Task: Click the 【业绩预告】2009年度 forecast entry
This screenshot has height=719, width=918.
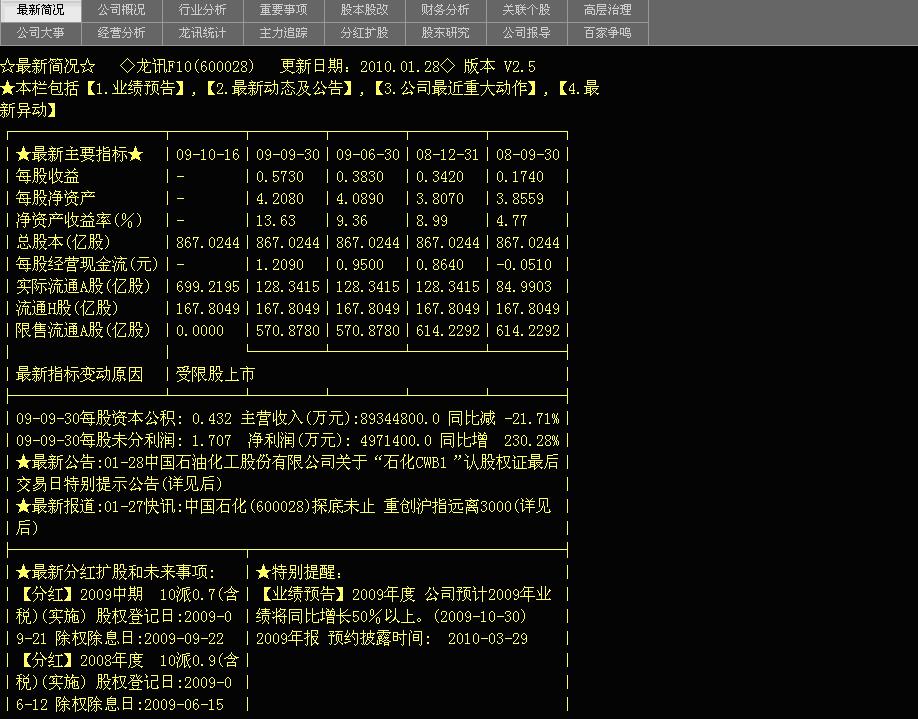Action: (x=403, y=605)
